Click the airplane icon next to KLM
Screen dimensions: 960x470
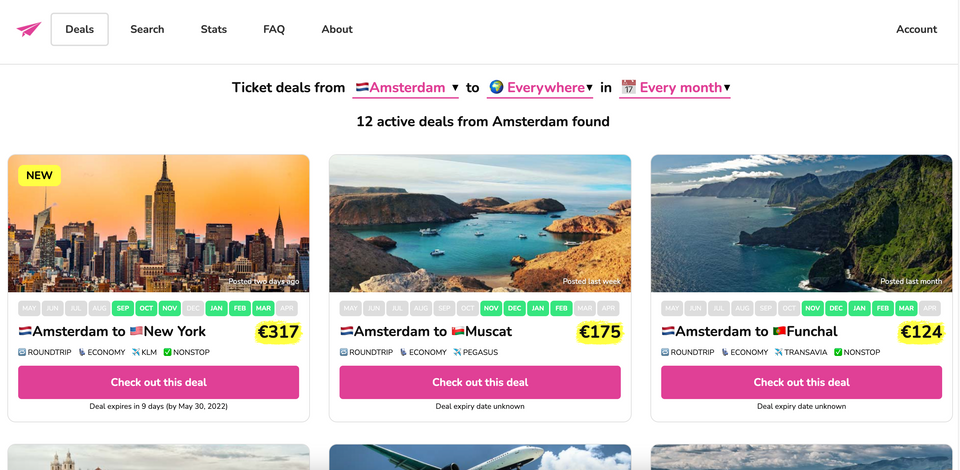[x=136, y=352]
